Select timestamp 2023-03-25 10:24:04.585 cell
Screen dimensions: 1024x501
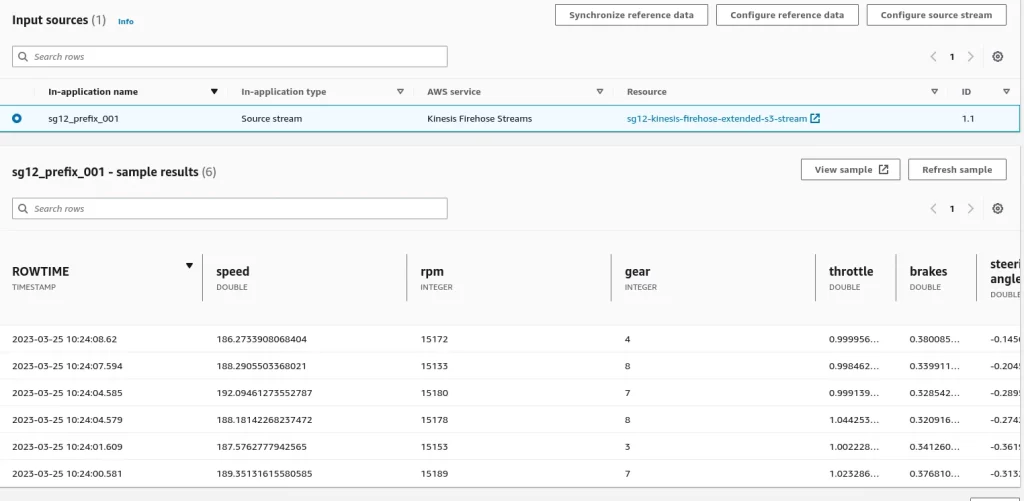[x=67, y=393]
